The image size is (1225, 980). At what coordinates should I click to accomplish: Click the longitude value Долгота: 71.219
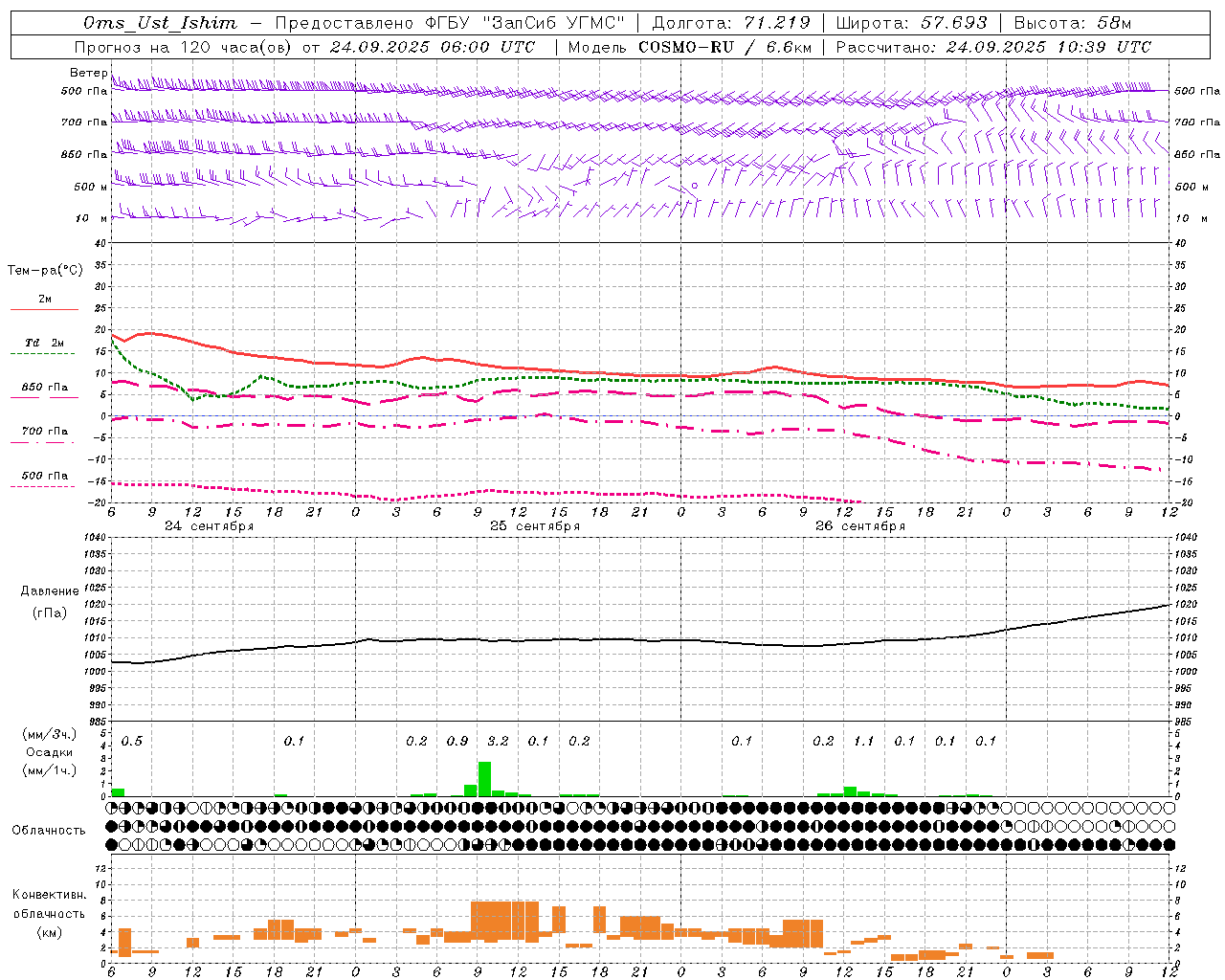tap(731, 23)
